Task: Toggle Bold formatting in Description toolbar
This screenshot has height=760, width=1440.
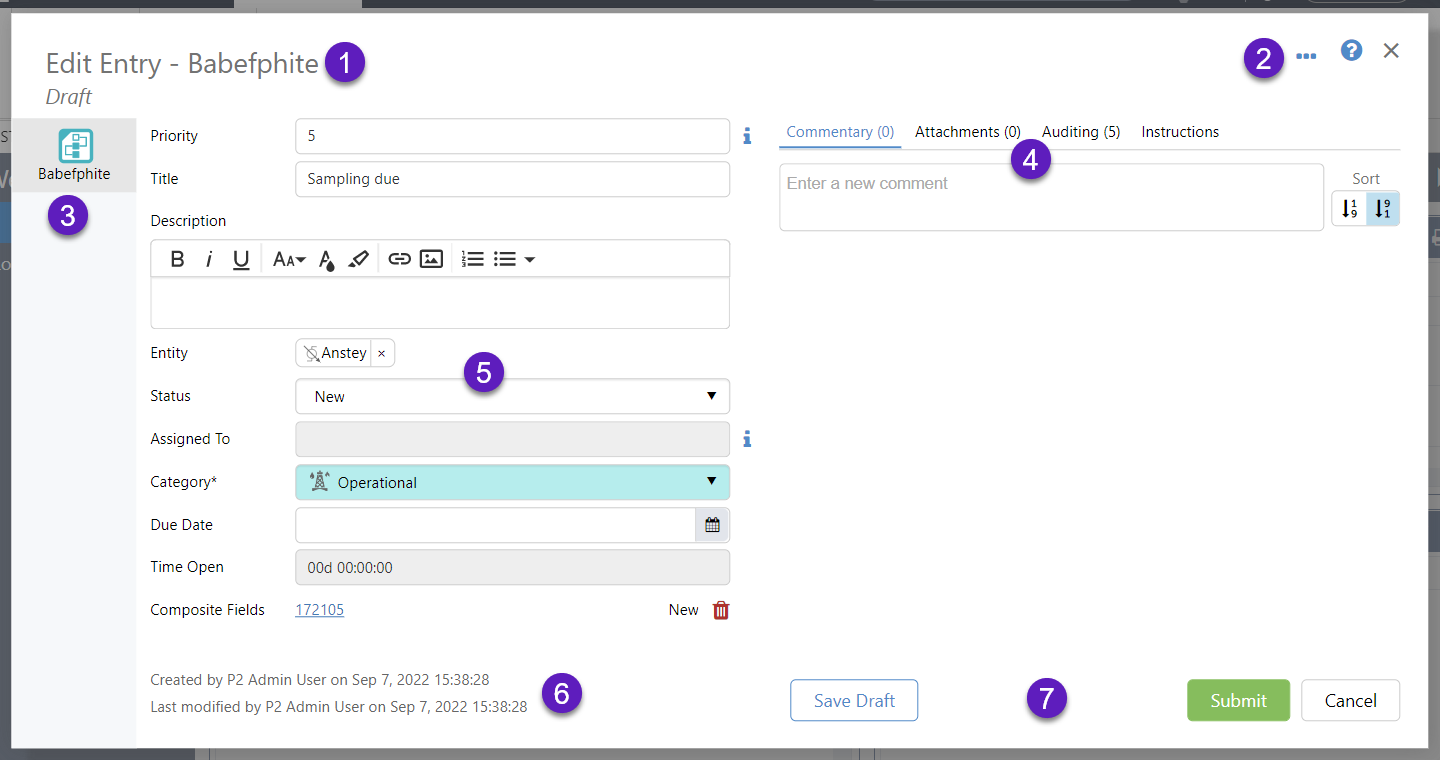Action: coord(177,259)
